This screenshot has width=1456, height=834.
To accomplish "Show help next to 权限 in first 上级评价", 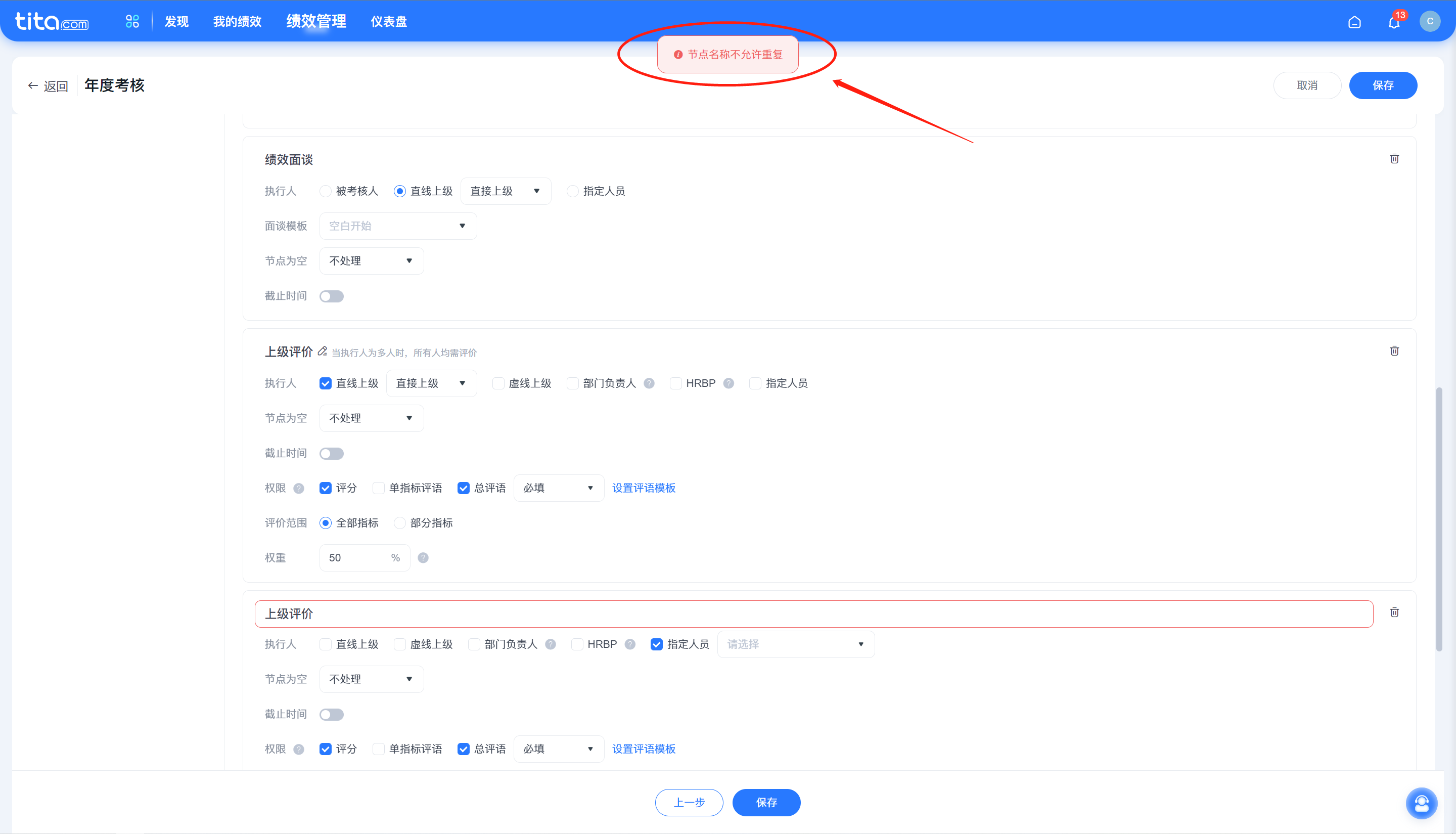I will click(298, 488).
